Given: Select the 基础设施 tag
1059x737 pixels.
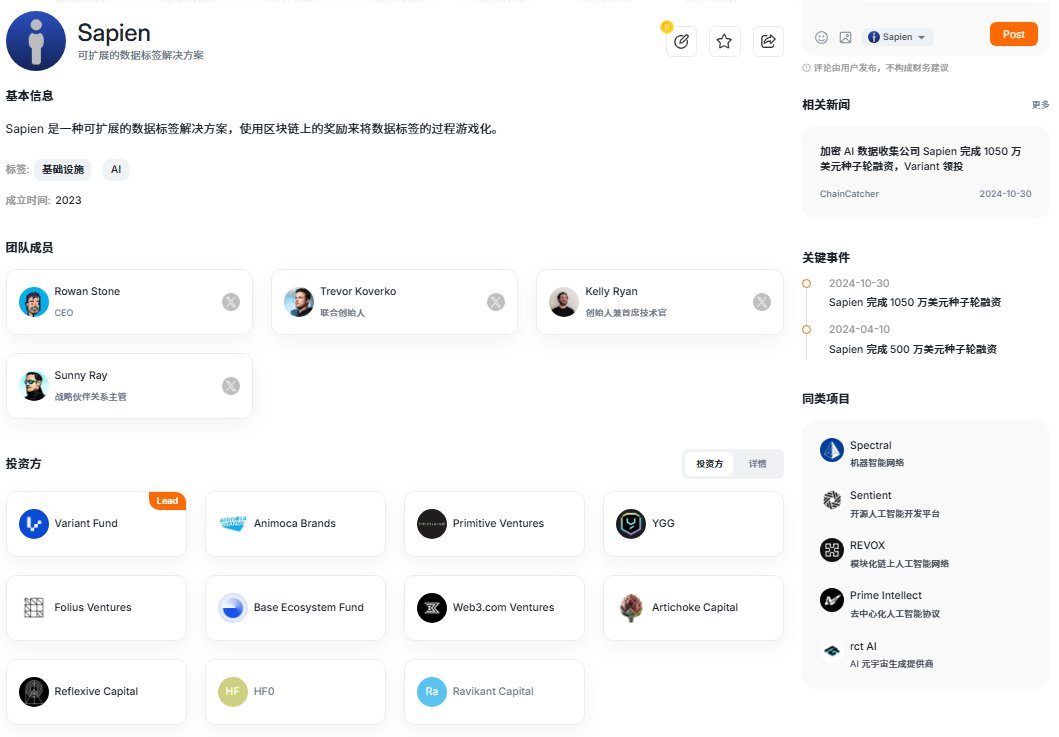Looking at the screenshot, I should point(63,170).
